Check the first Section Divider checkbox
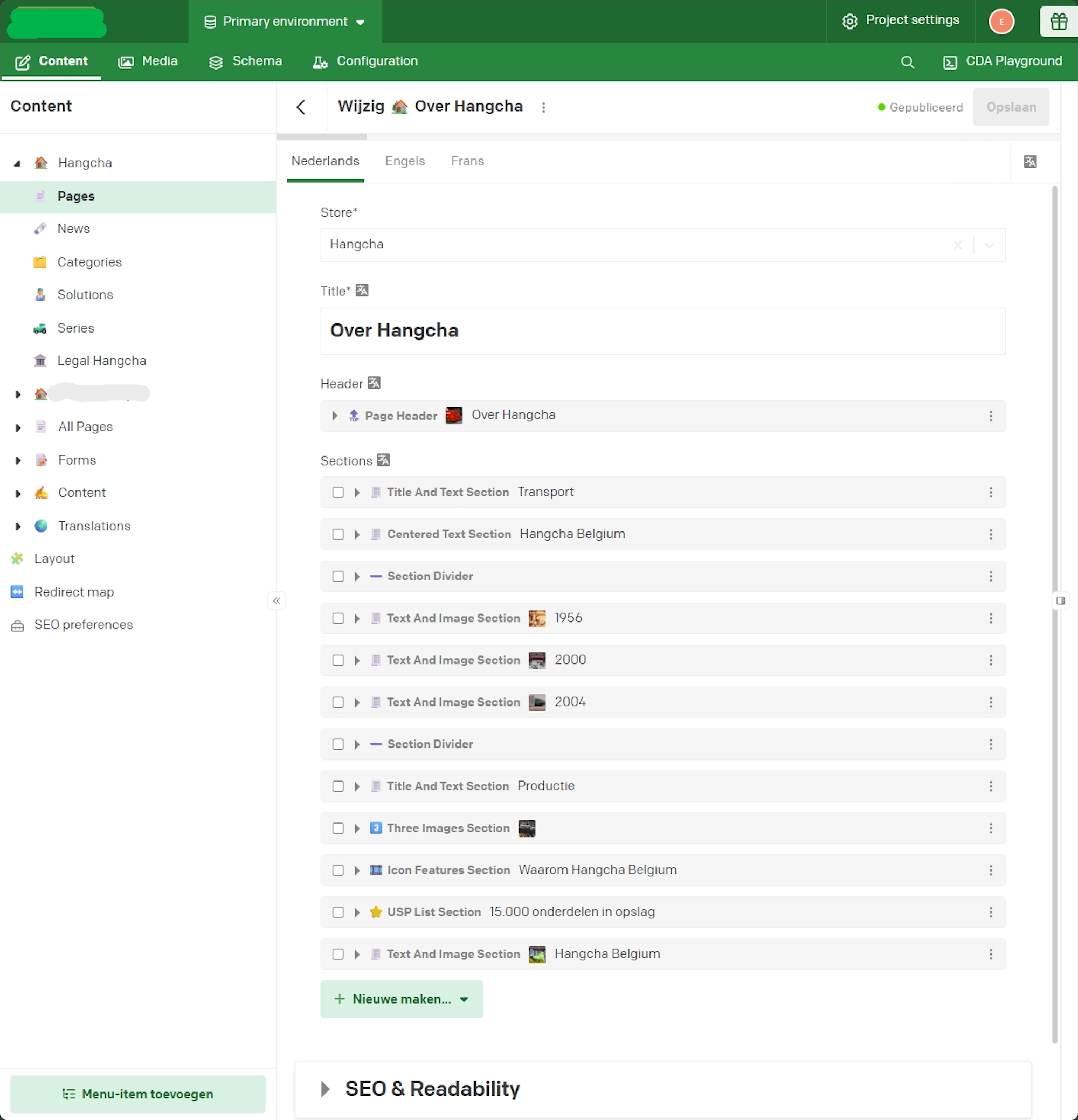This screenshot has width=1078, height=1120. pyautogui.click(x=338, y=577)
